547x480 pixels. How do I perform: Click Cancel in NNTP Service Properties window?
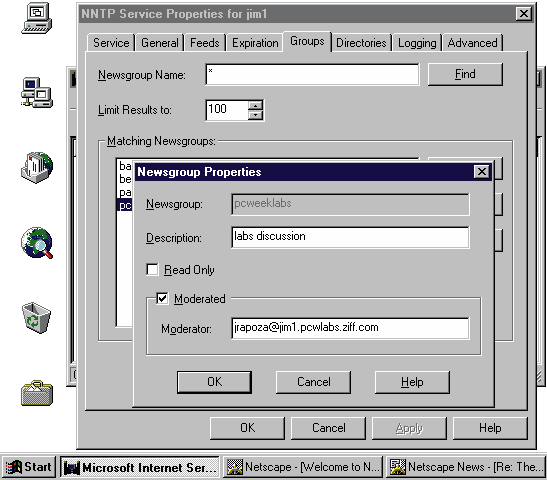328,428
